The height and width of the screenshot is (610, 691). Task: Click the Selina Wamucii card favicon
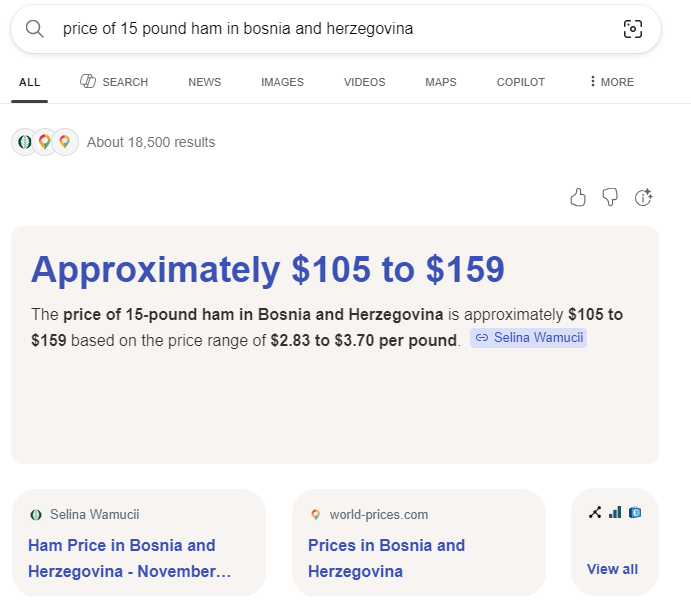click(36, 515)
